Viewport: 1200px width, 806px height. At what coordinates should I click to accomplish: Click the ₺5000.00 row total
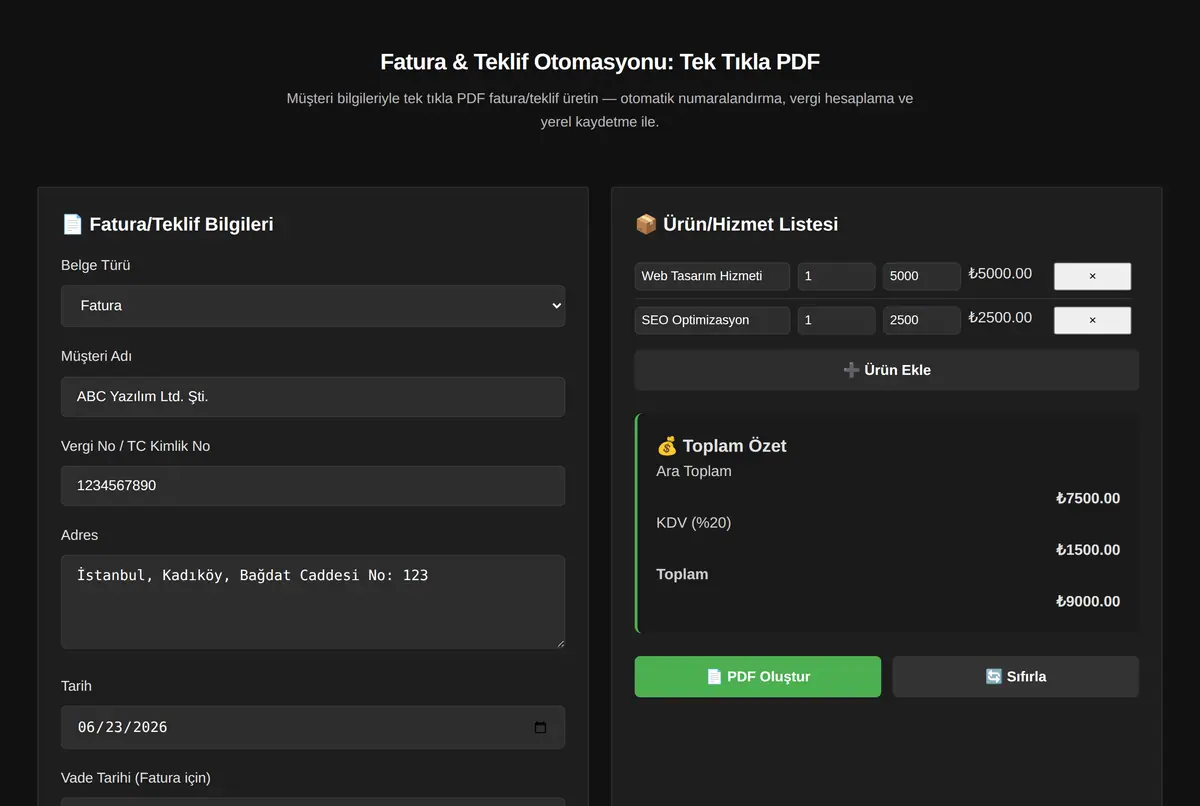point(1000,274)
